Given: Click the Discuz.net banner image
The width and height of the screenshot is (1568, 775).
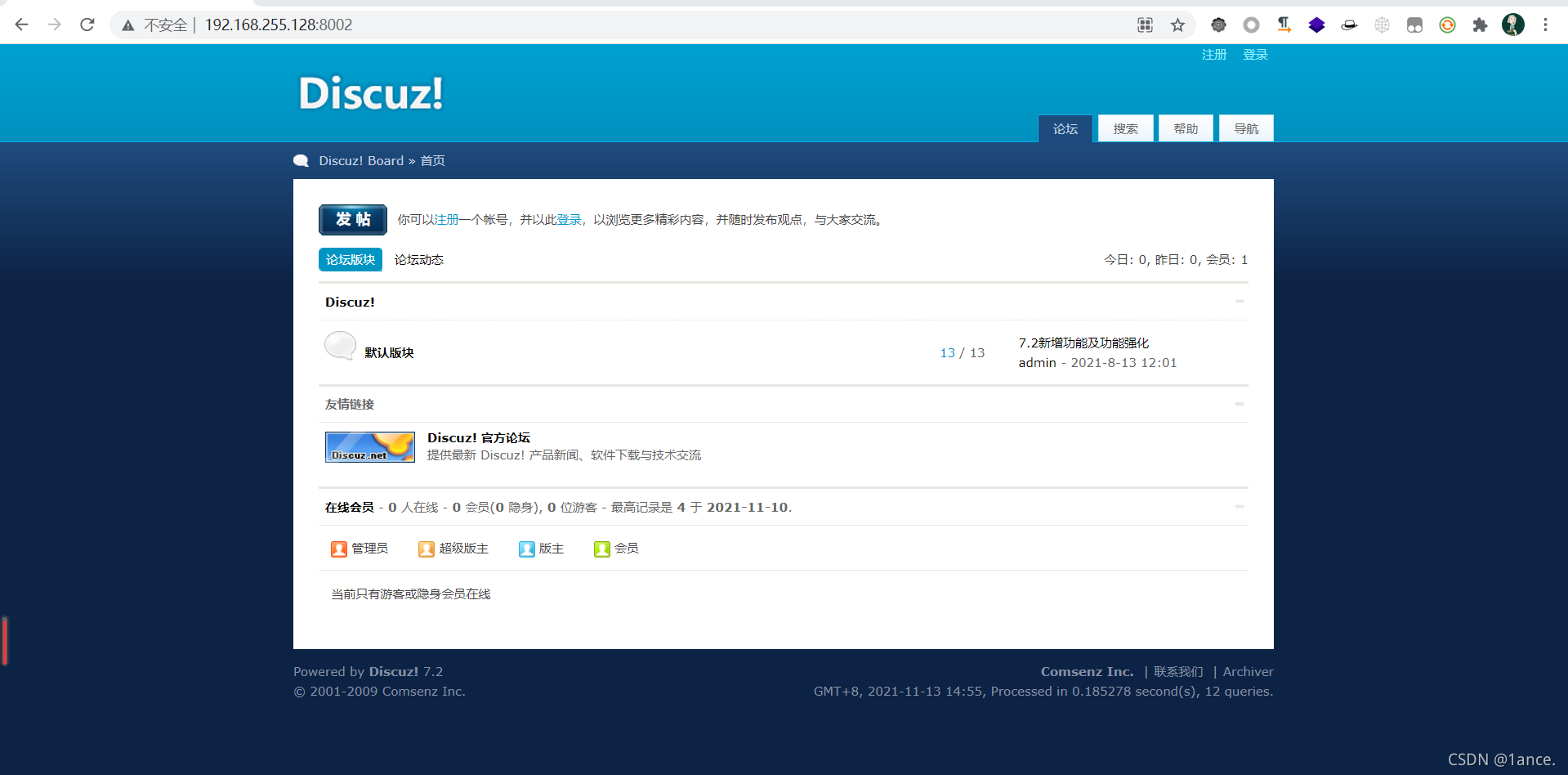Looking at the screenshot, I should pyautogui.click(x=370, y=447).
